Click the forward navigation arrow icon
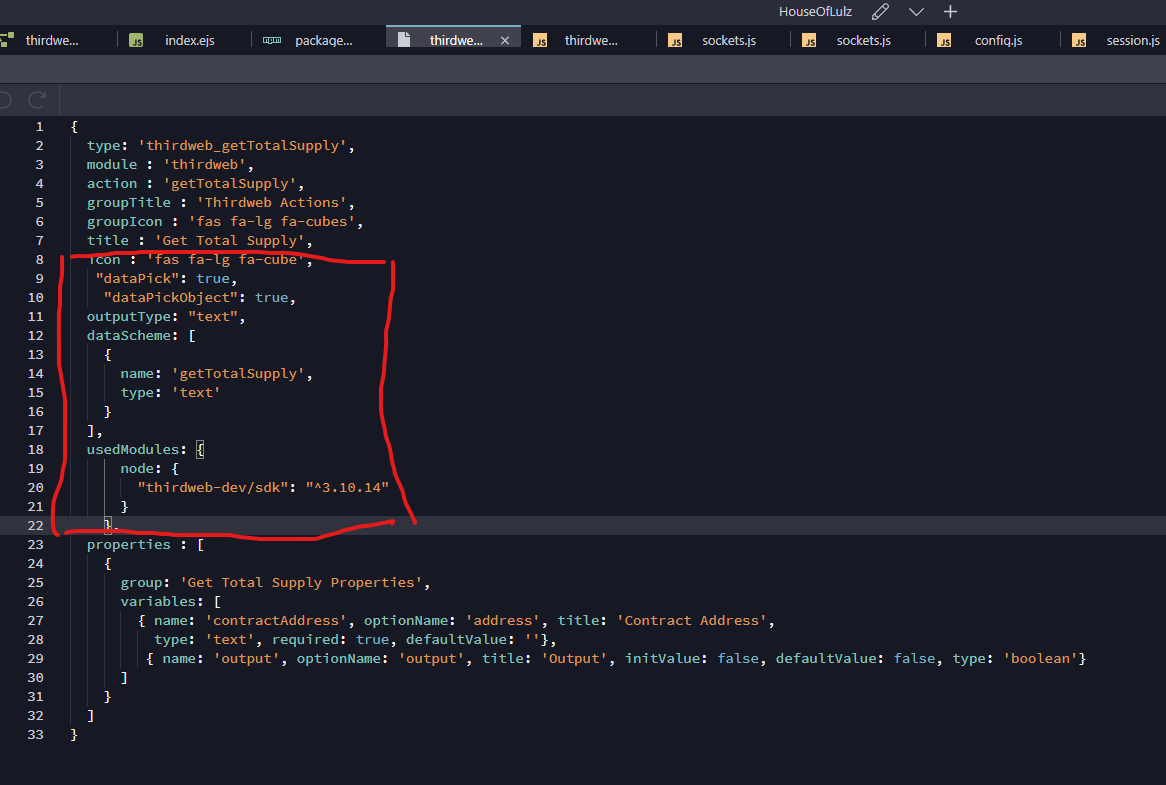 point(37,99)
